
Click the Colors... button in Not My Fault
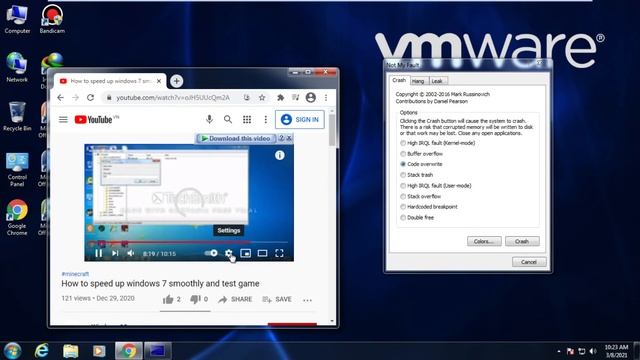(484, 241)
